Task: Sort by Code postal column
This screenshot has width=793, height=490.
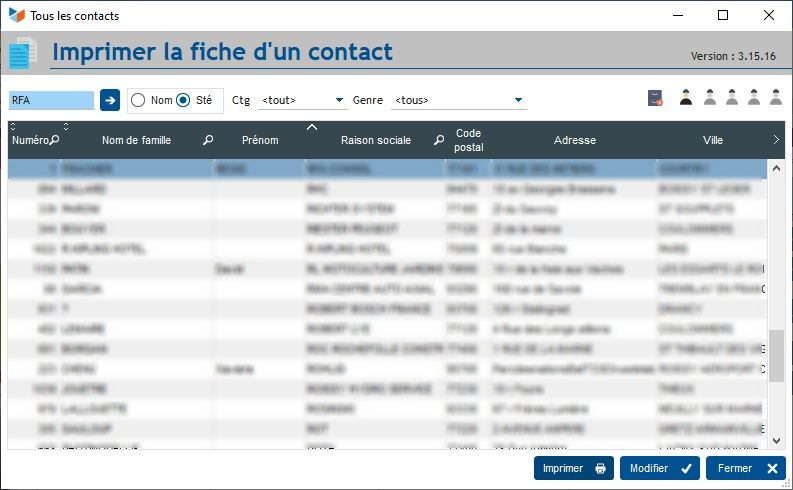Action: pyautogui.click(x=468, y=140)
